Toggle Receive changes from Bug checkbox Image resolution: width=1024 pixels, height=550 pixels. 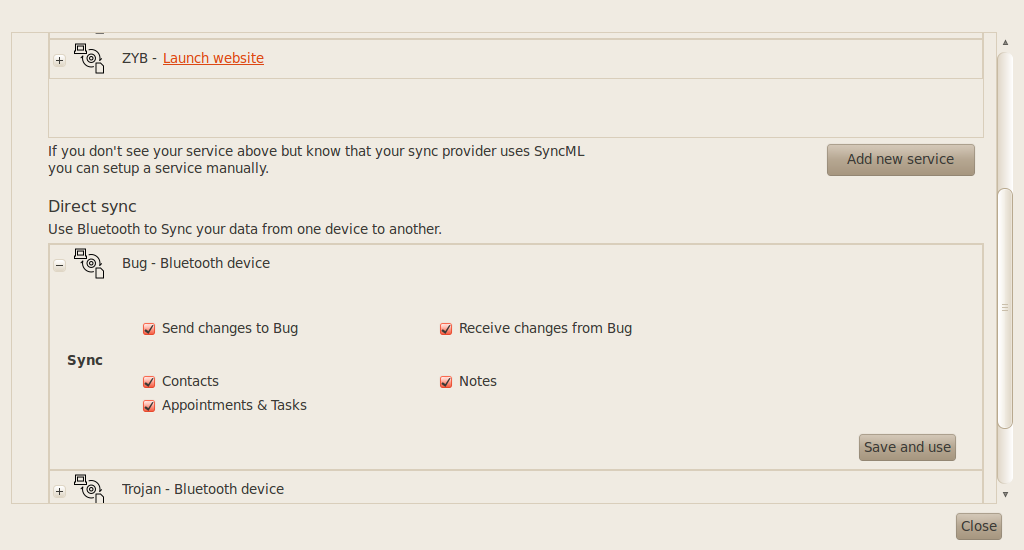(x=446, y=329)
